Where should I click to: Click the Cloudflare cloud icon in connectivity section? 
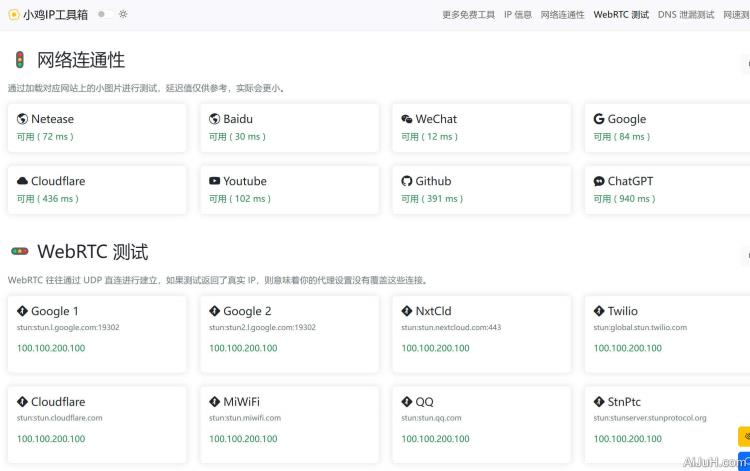click(22, 181)
